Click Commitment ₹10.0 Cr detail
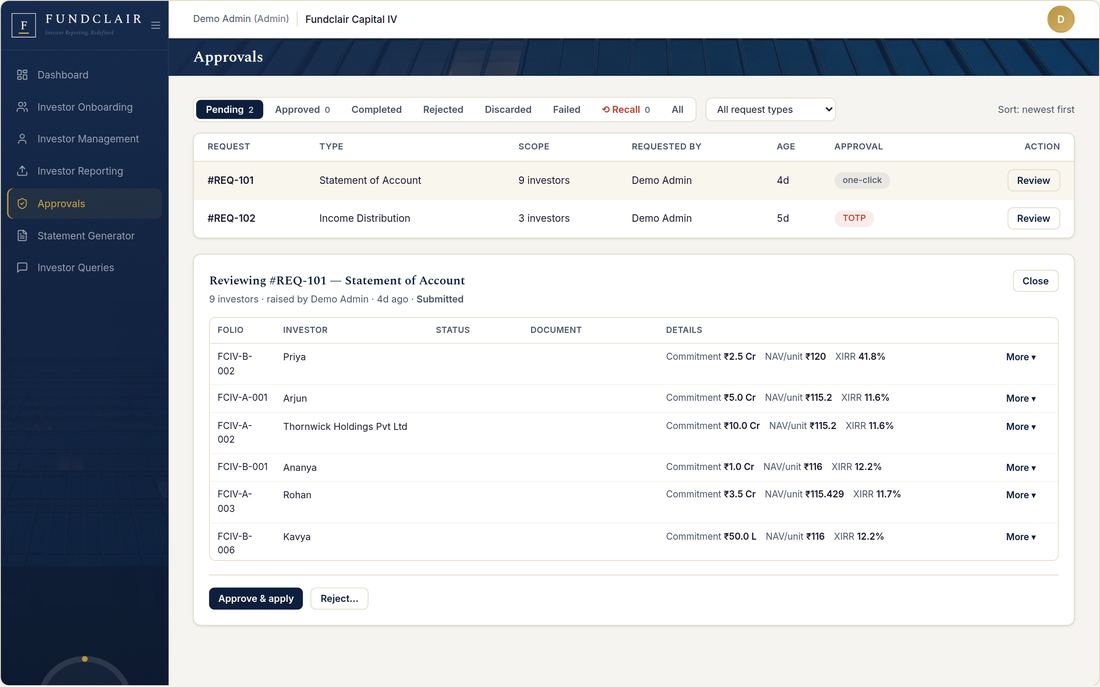This screenshot has height=687, width=1100. 712,426
